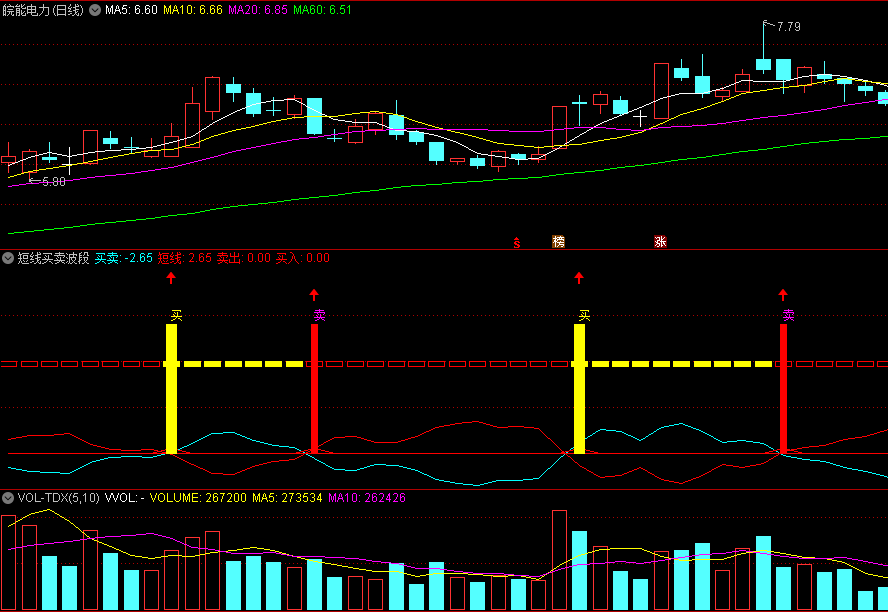Click the MA5: 6.60 indicator value
This screenshot has height=612, width=888.
pos(131,10)
